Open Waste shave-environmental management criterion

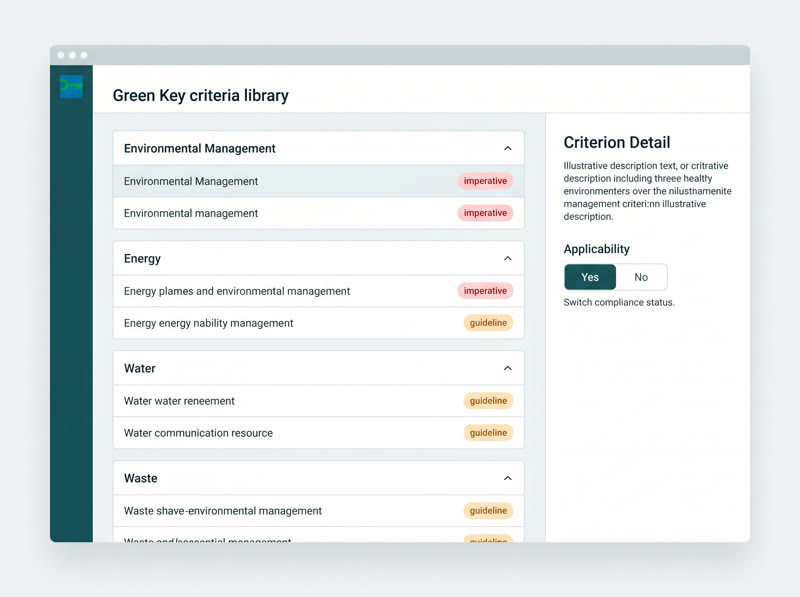pyautogui.click(x=318, y=511)
